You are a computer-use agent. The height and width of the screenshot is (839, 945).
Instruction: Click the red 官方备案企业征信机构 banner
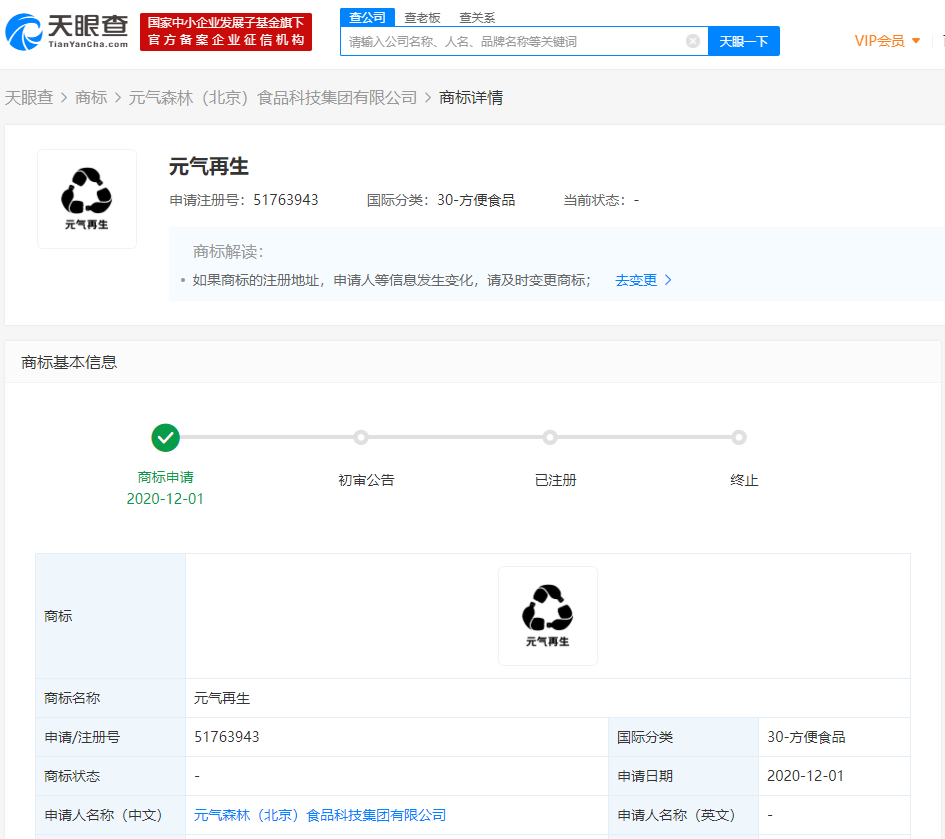[226, 32]
